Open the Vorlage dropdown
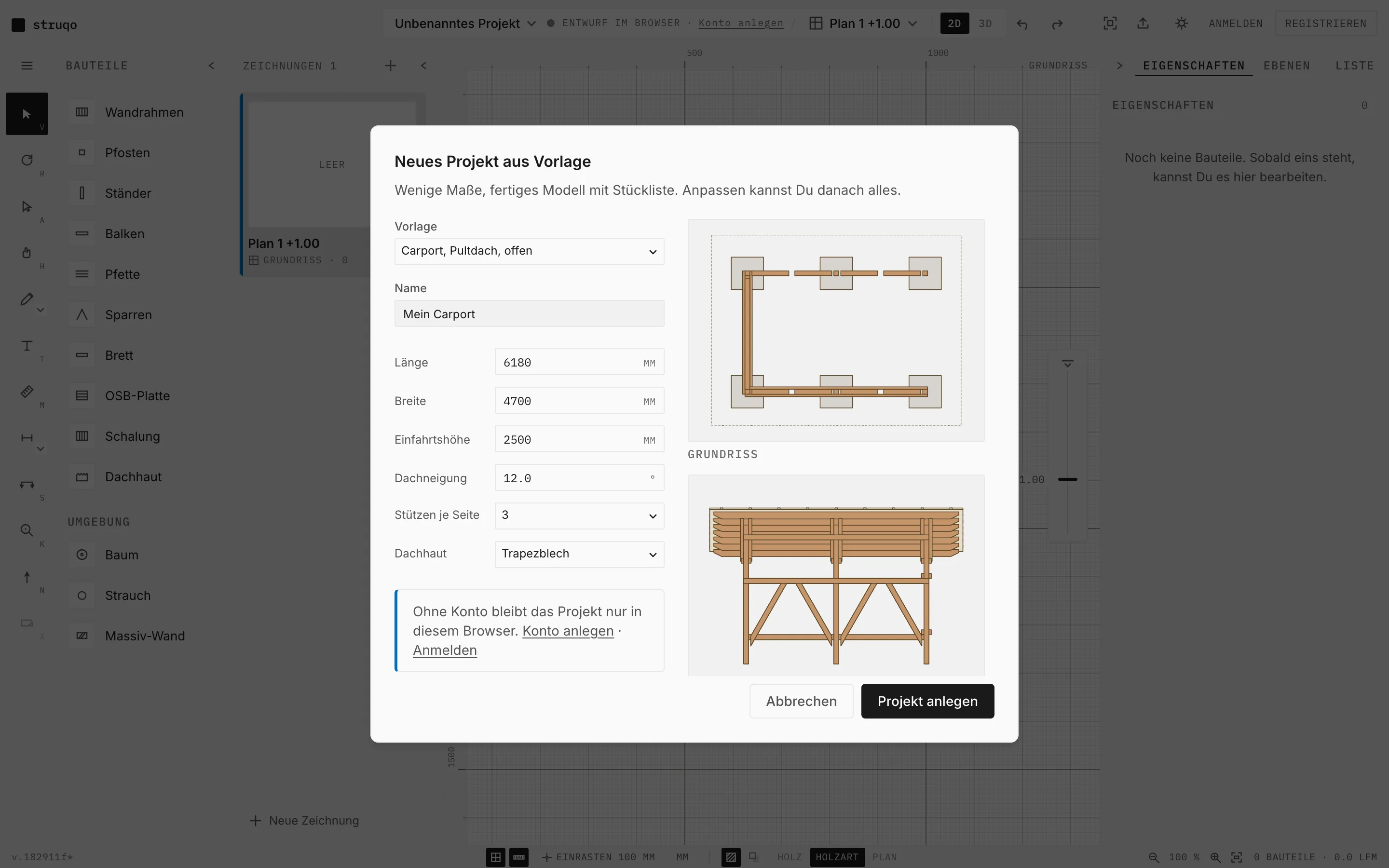 pyautogui.click(x=529, y=251)
